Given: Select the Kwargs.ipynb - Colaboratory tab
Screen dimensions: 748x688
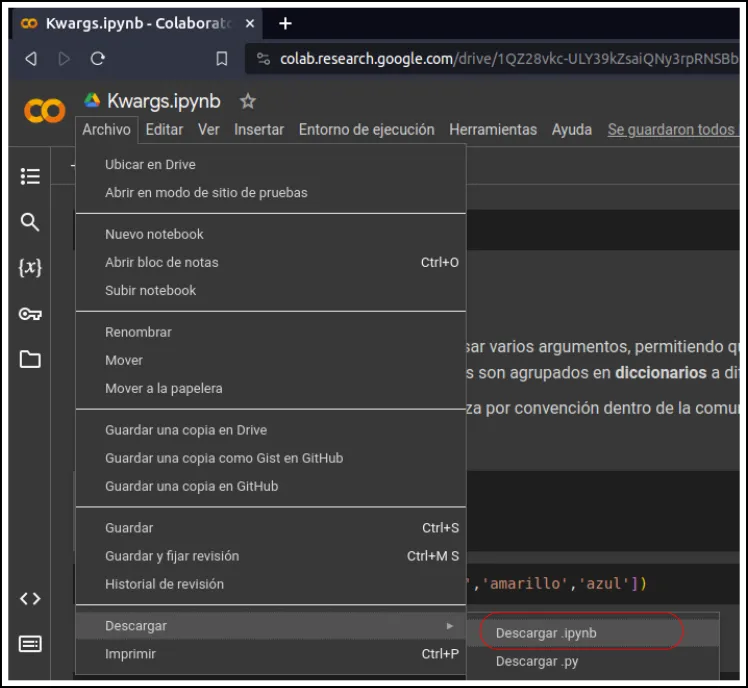Looking at the screenshot, I should pyautogui.click(x=135, y=23).
